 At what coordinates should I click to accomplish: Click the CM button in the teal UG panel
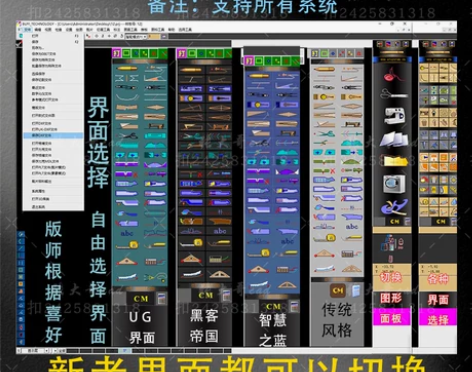pos(141,299)
